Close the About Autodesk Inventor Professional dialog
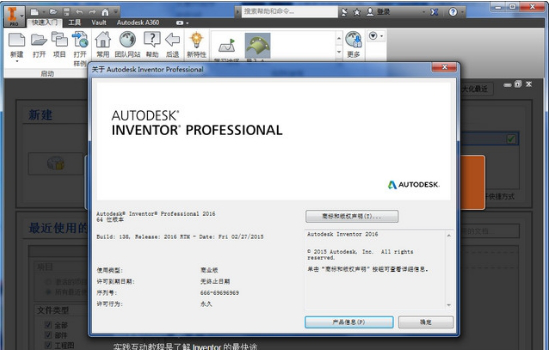The height and width of the screenshot is (364, 549). point(444,67)
